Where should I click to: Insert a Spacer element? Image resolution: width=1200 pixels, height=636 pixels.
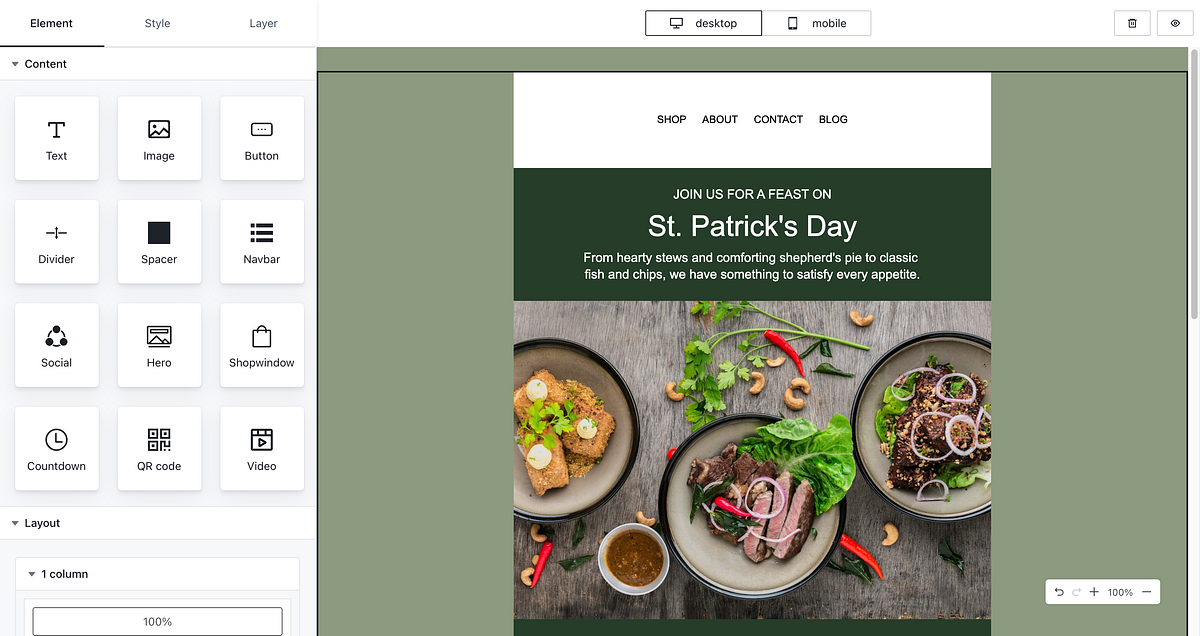coord(159,241)
